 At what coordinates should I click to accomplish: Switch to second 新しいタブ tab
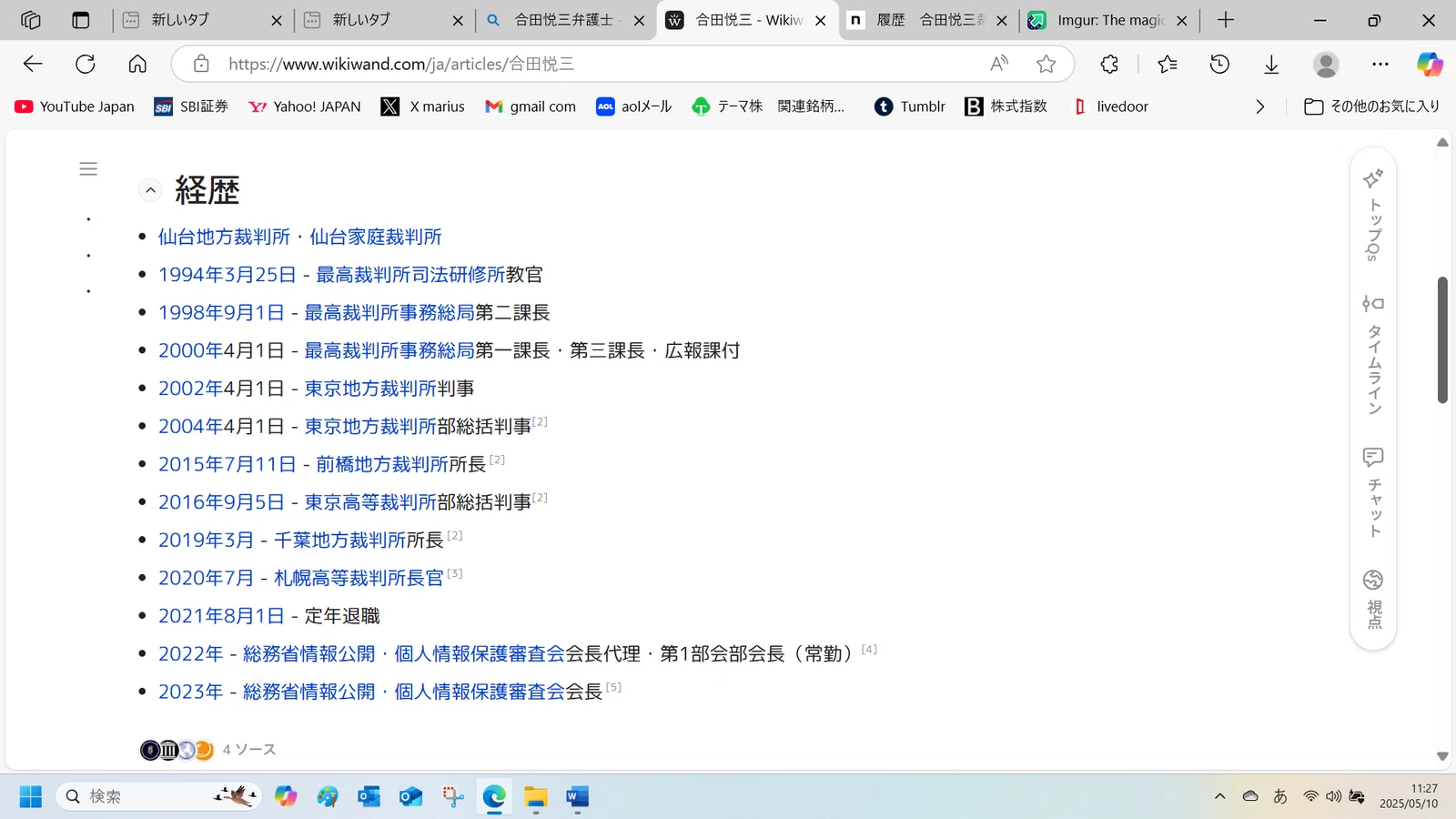[x=383, y=20]
